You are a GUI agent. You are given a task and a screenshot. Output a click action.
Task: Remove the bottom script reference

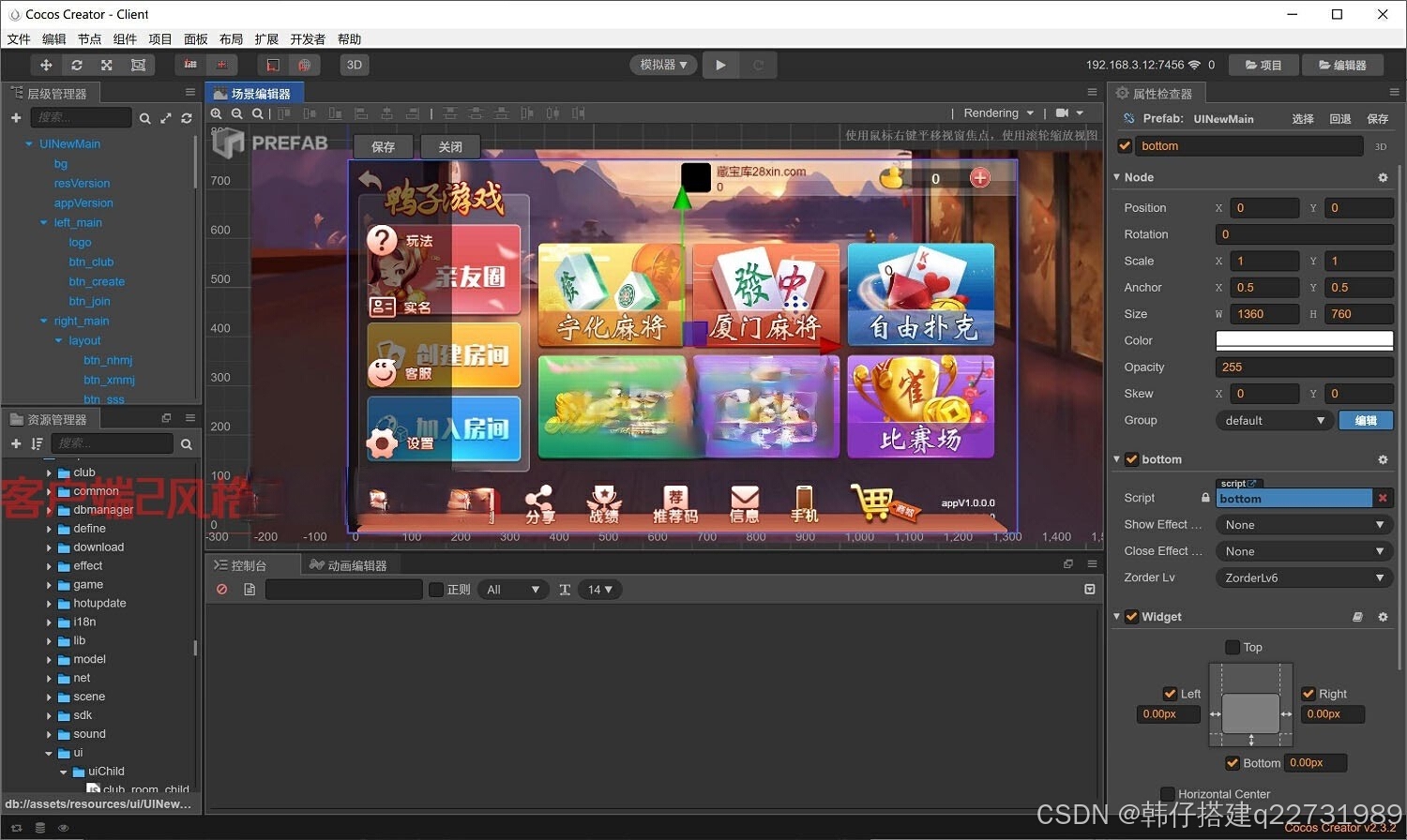point(1383,498)
